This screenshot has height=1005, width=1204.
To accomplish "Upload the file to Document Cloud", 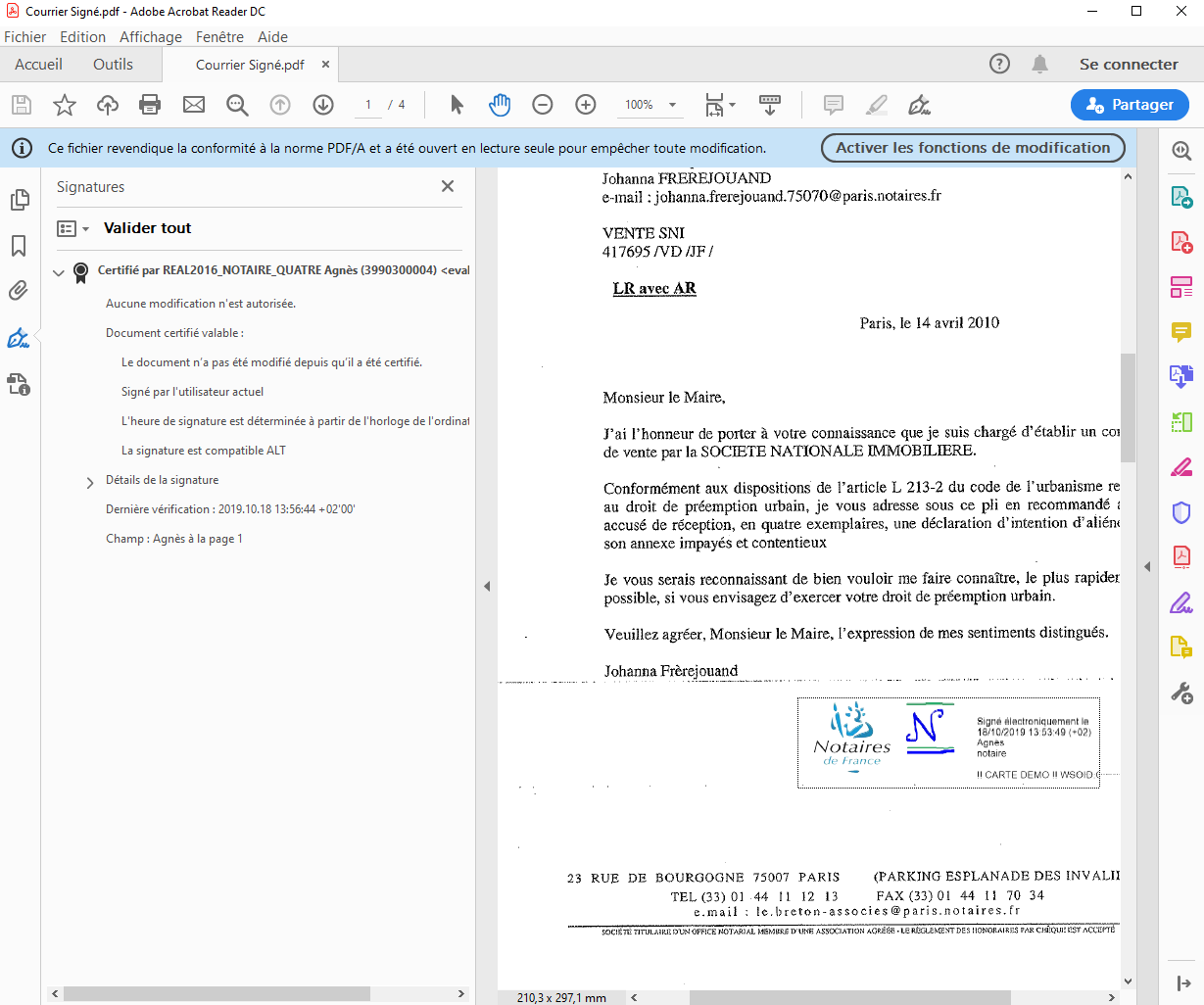I will (108, 105).
